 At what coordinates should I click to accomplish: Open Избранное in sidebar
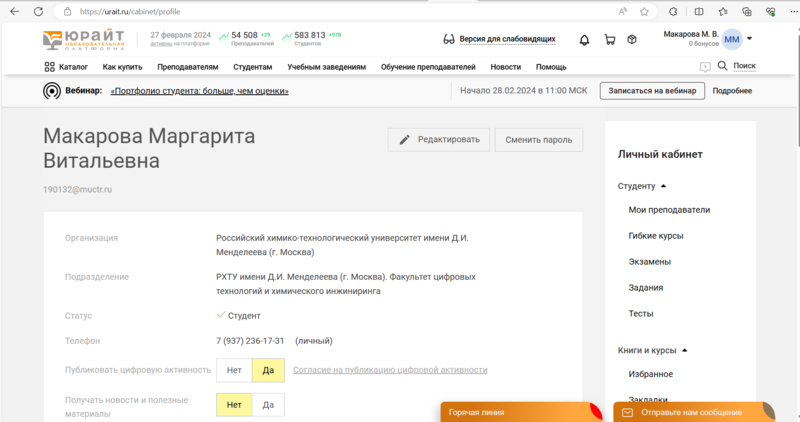coord(651,374)
